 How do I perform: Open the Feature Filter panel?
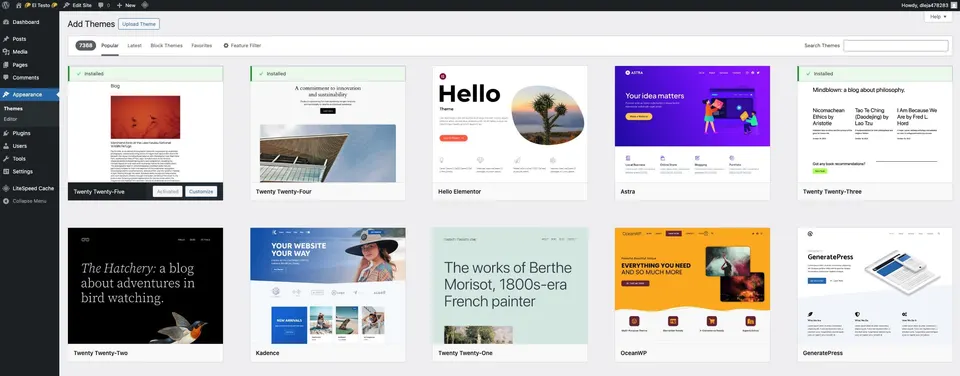point(242,45)
